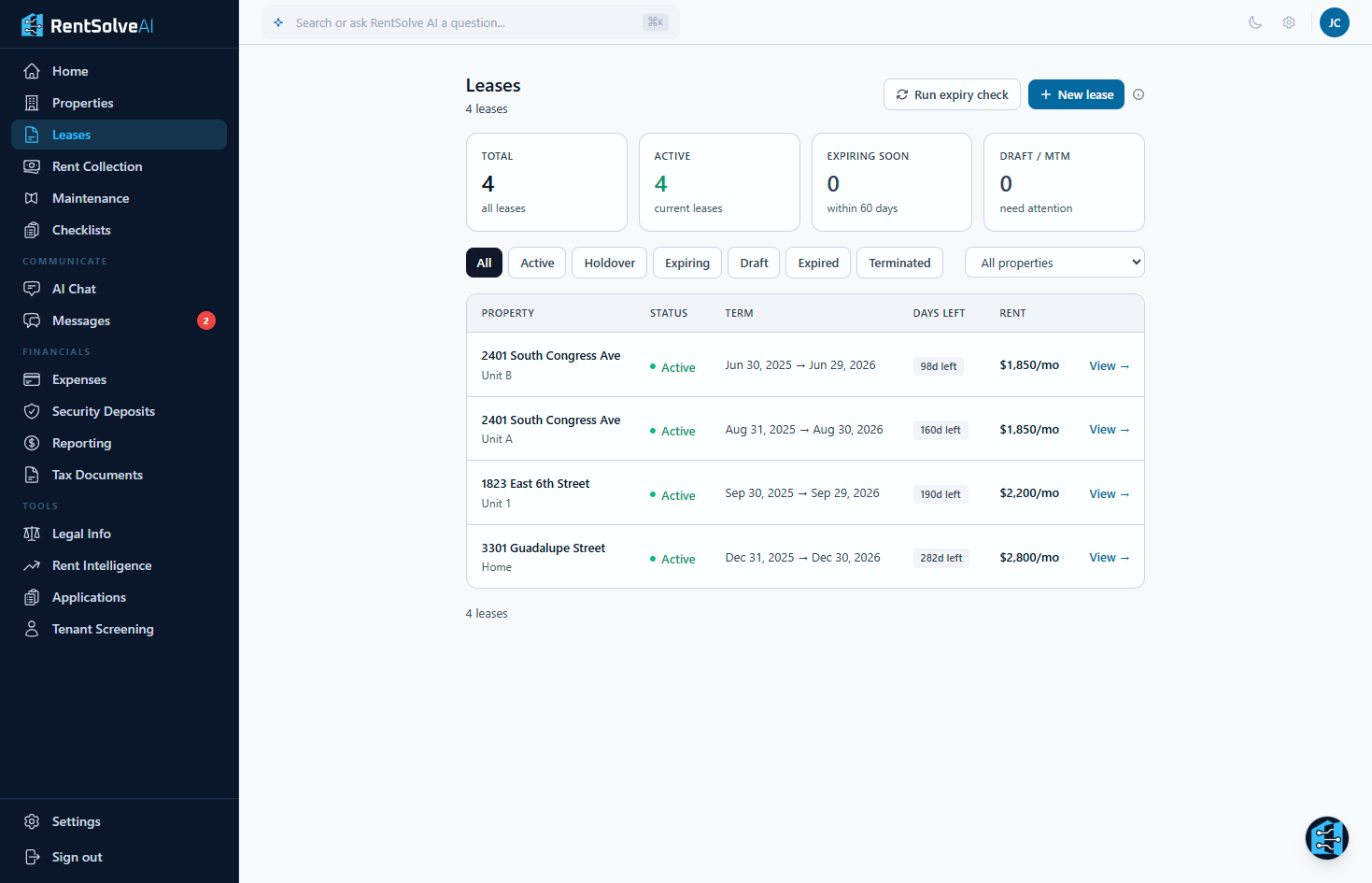
Task: Click the info icon beside New lease
Action: click(1139, 94)
